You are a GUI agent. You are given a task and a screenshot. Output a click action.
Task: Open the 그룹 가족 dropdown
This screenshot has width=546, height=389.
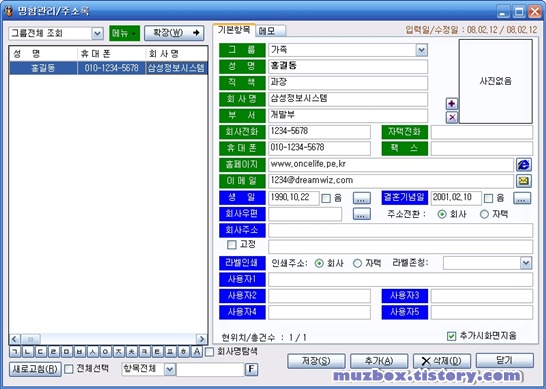(x=421, y=50)
